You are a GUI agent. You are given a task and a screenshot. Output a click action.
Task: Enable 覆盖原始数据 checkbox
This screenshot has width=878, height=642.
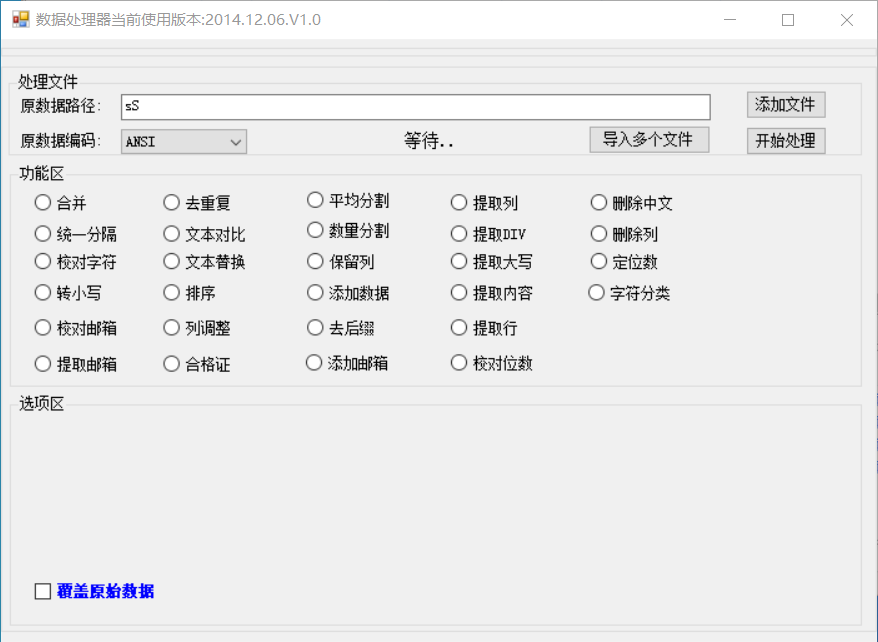43,591
